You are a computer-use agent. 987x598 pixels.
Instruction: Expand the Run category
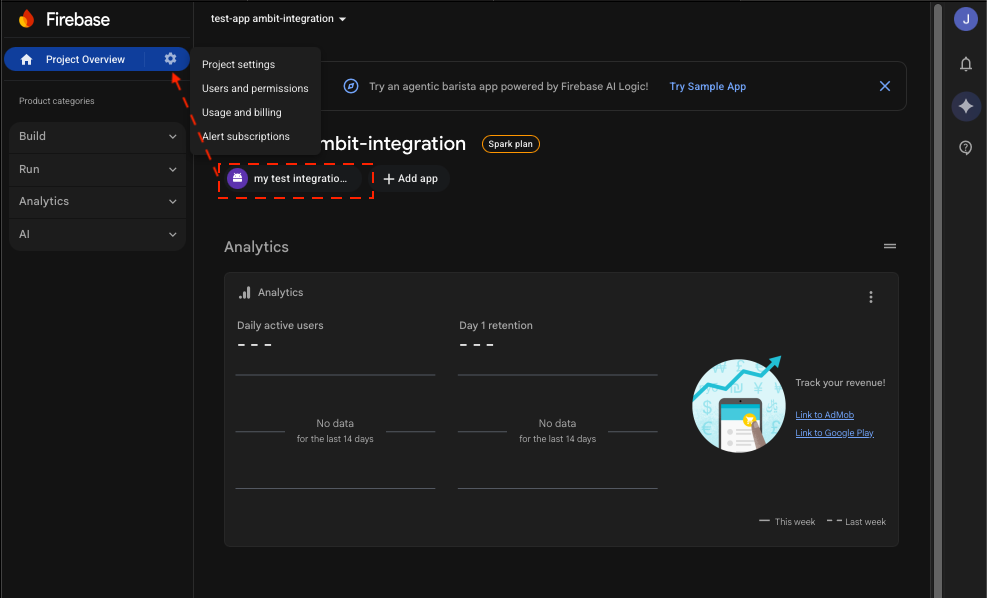[x=96, y=169]
